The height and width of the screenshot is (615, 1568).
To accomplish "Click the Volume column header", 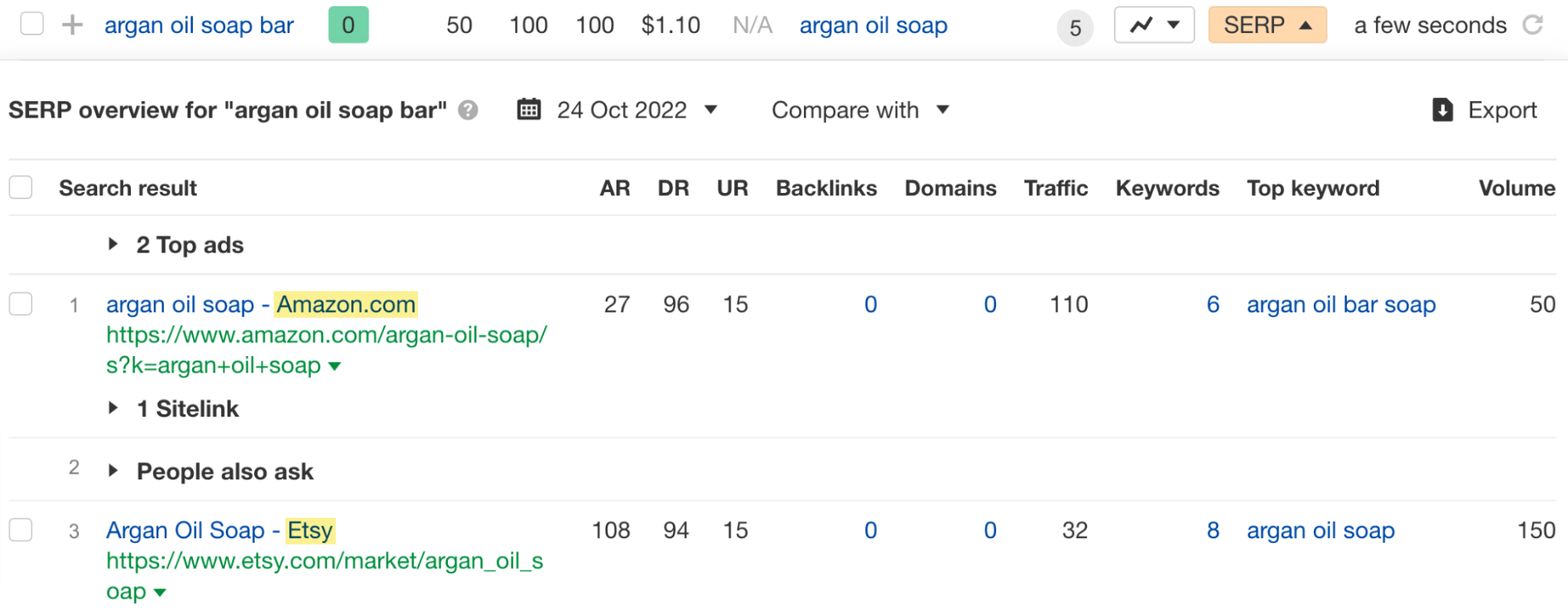I will (x=1517, y=188).
